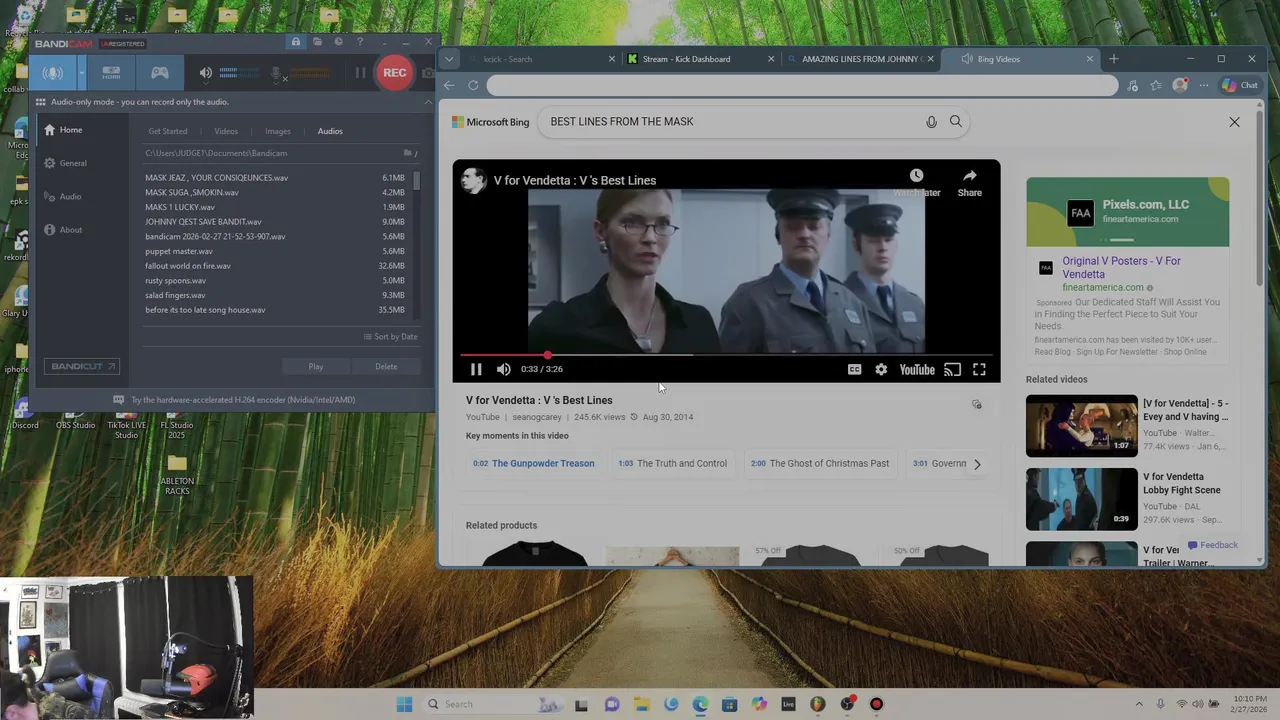Open the Sort by Date dropdown
1280x720 pixels.
(390, 337)
